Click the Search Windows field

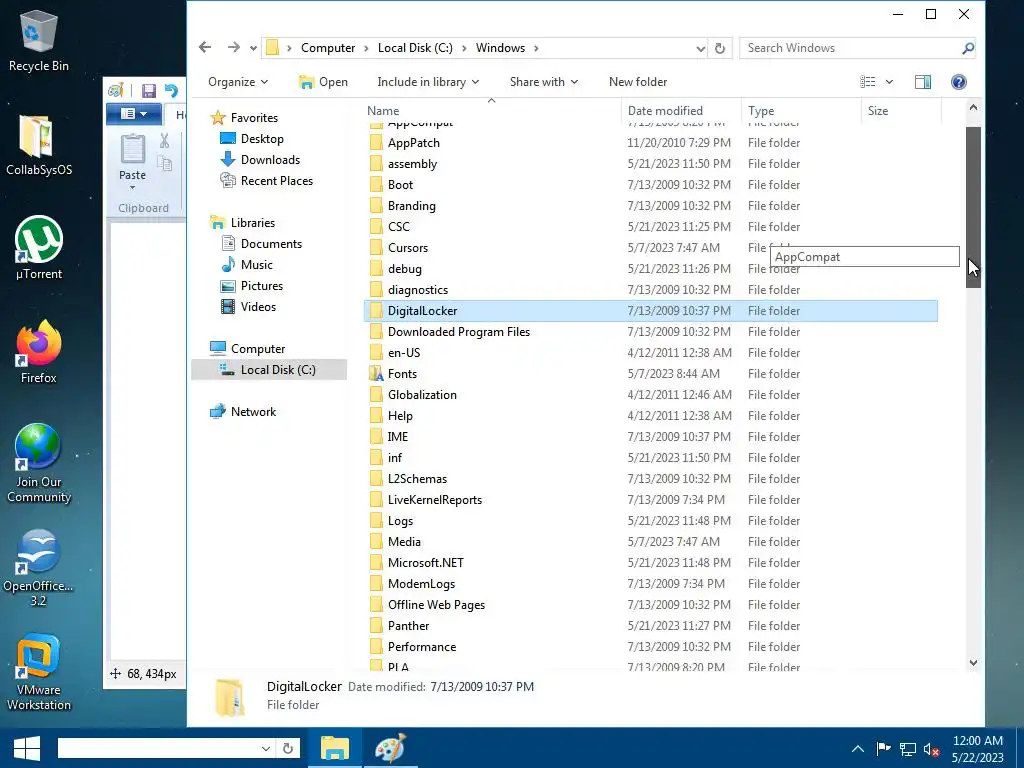pyautogui.click(x=849, y=48)
